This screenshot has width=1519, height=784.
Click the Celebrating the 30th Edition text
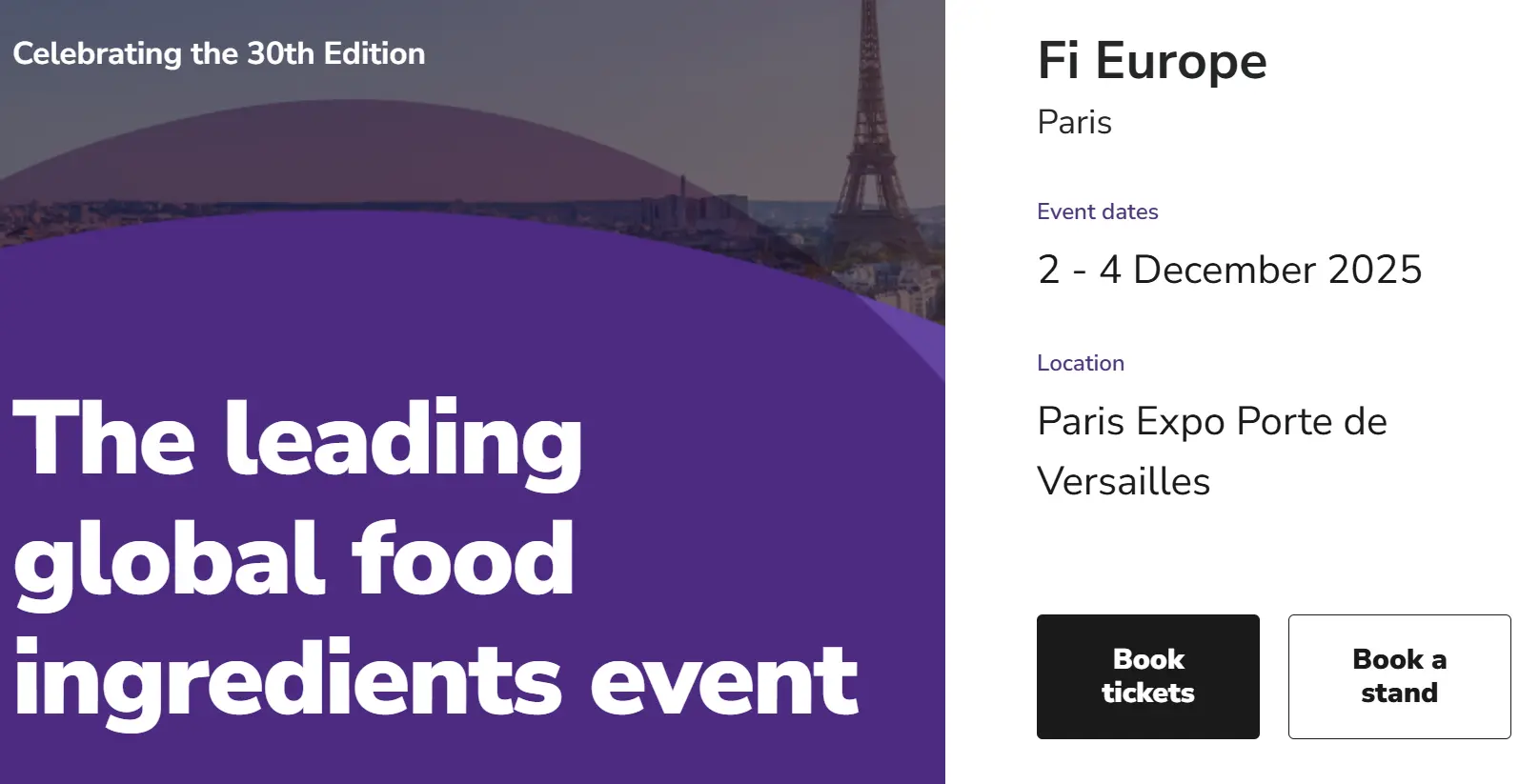[218, 53]
